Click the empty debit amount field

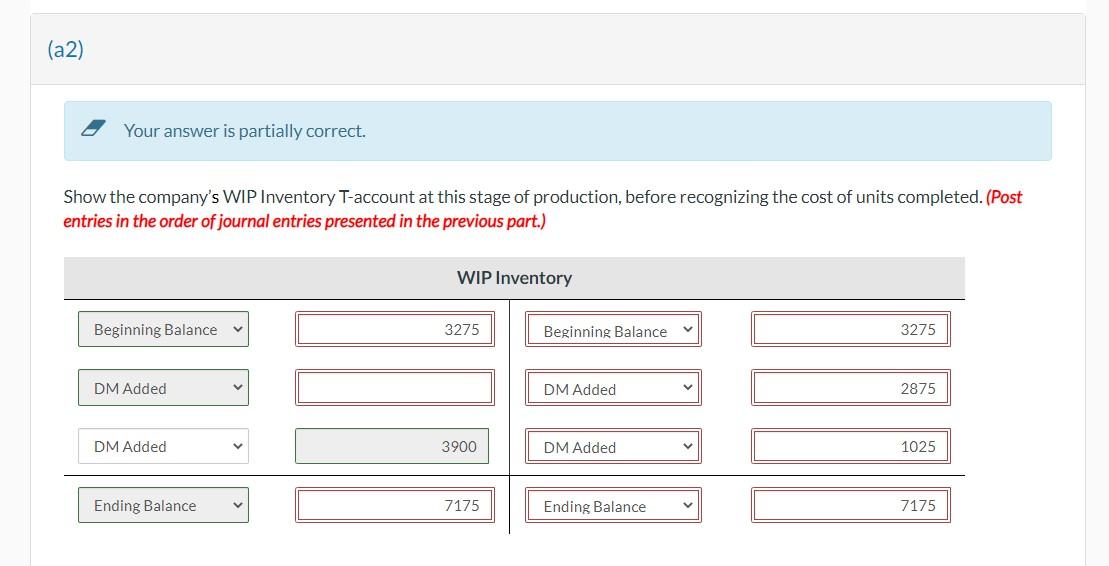pos(395,388)
